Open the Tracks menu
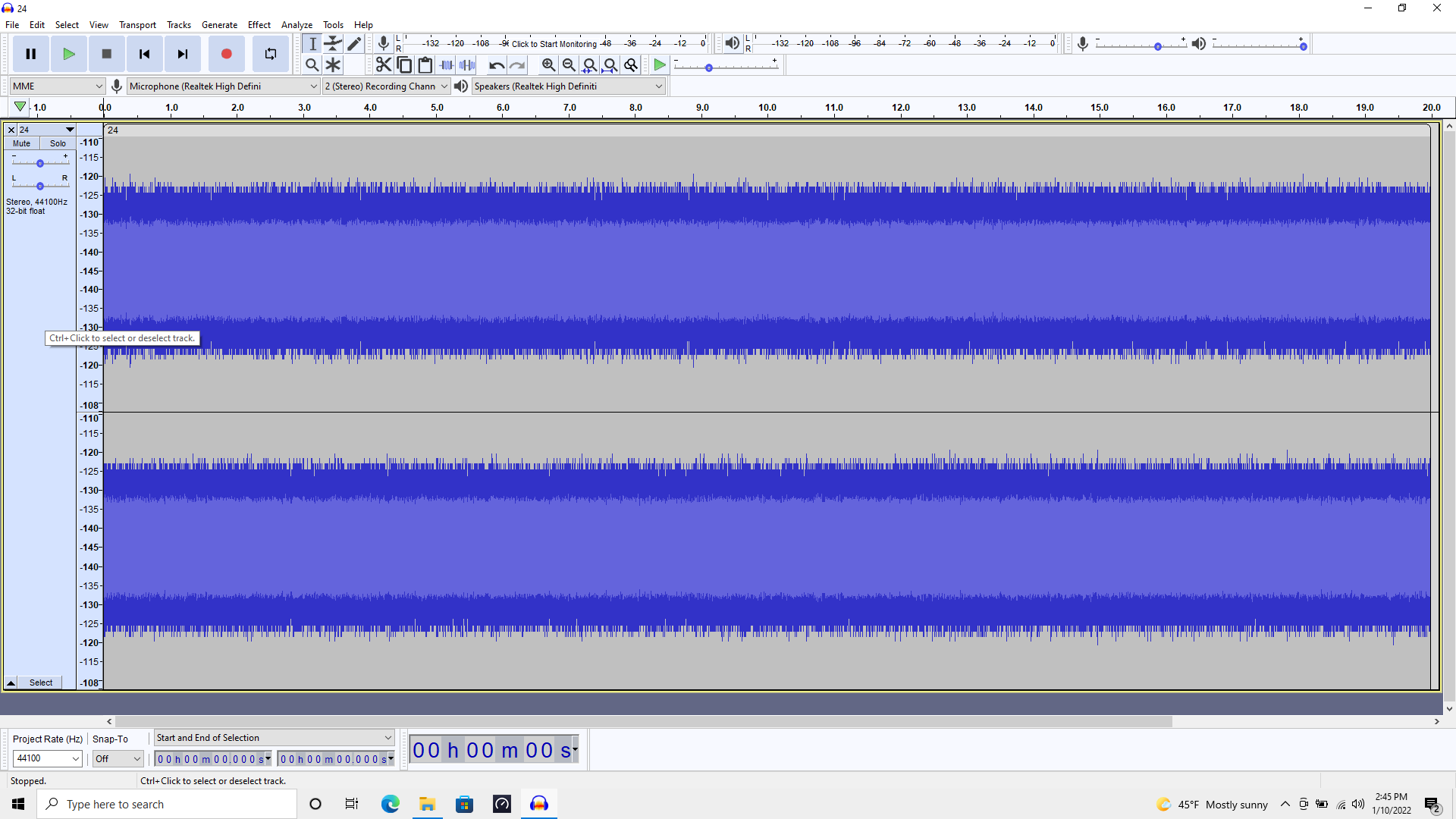This screenshot has width=1456, height=819. coord(179,25)
